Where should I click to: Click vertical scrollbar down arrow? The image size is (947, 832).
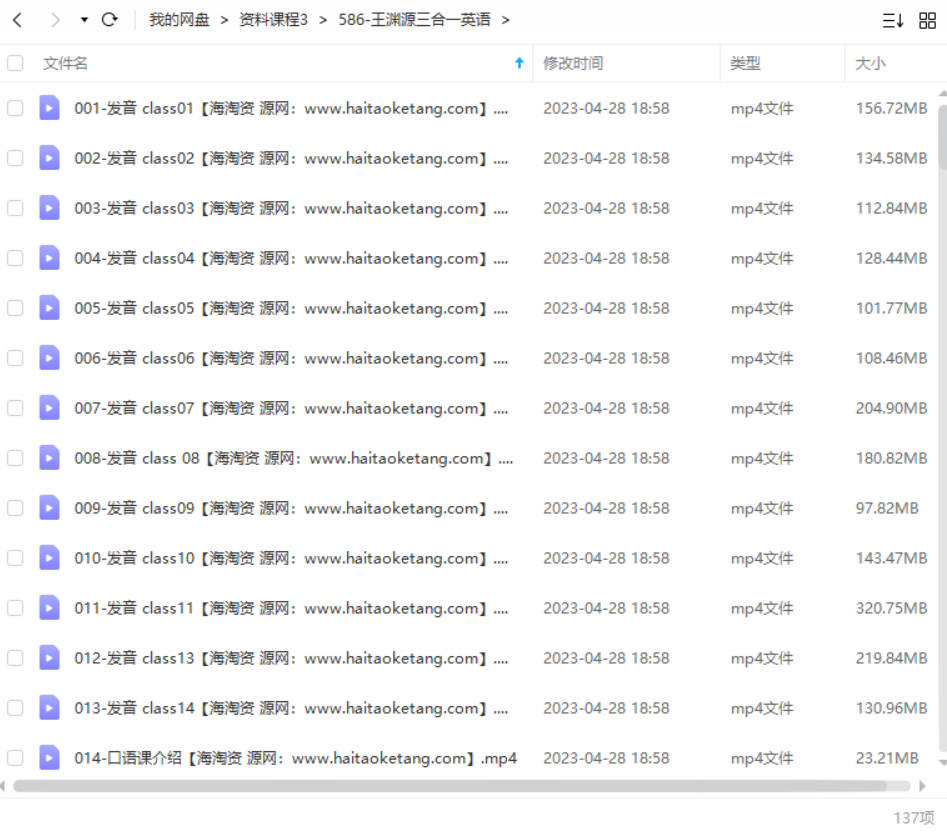coord(942,763)
